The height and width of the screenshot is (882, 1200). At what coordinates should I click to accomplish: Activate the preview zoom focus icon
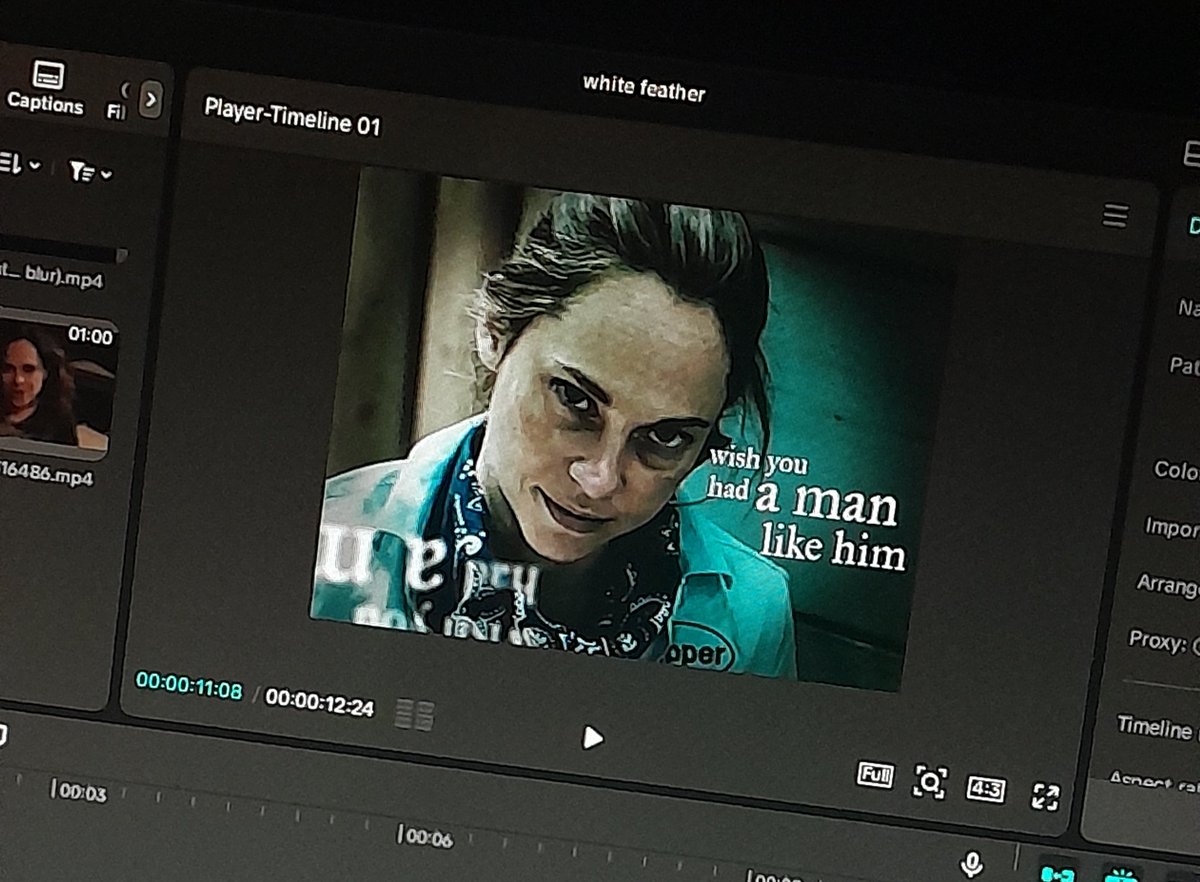(x=930, y=782)
